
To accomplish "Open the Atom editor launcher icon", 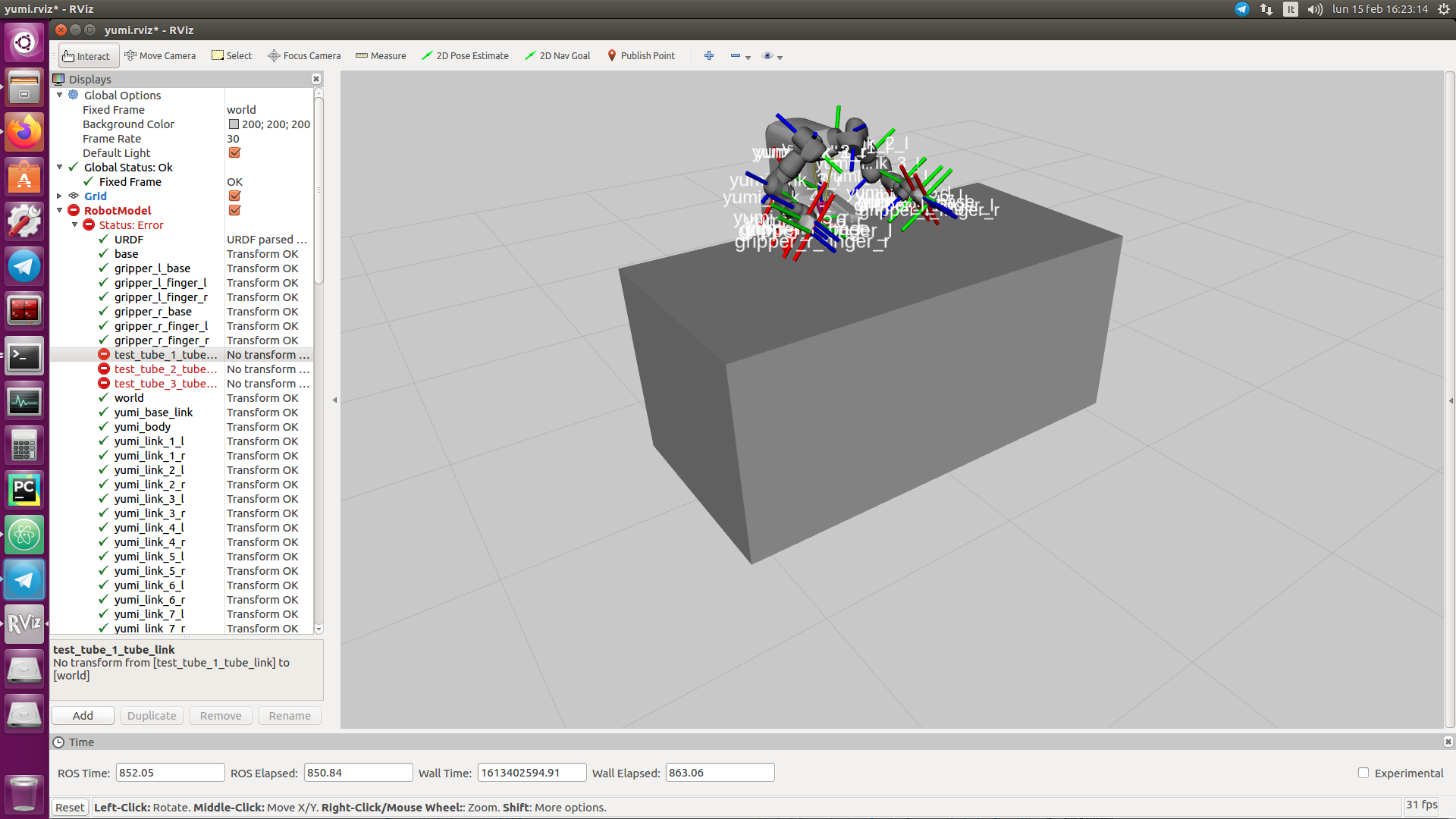I will (24, 535).
